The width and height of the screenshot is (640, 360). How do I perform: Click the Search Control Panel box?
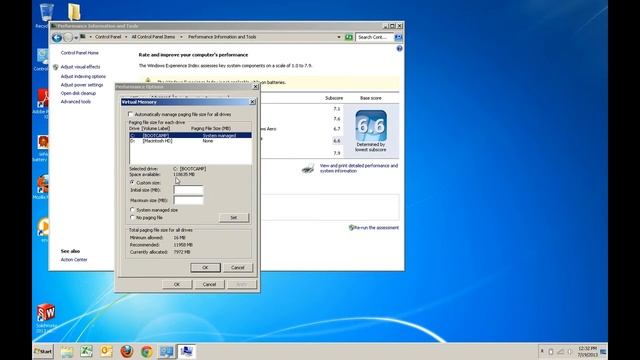click(x=374, y=37)
